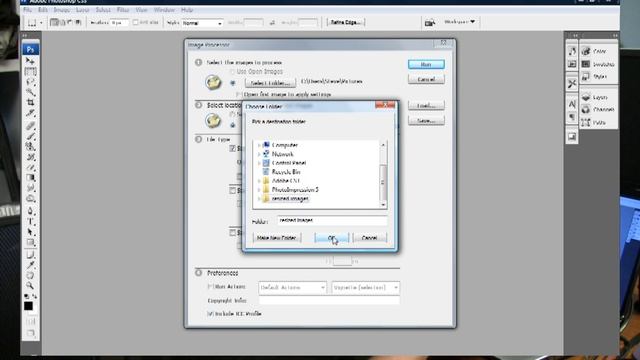This screenshot has width=640, height=360.
Task: Click Make New Folder button
Action: click(277, 238)
